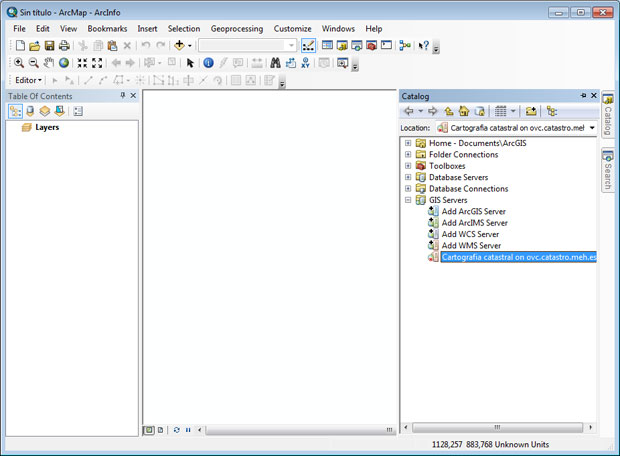The image size is (620, 456).
Task: Open the Search side tab
Action: coord(608,170)
